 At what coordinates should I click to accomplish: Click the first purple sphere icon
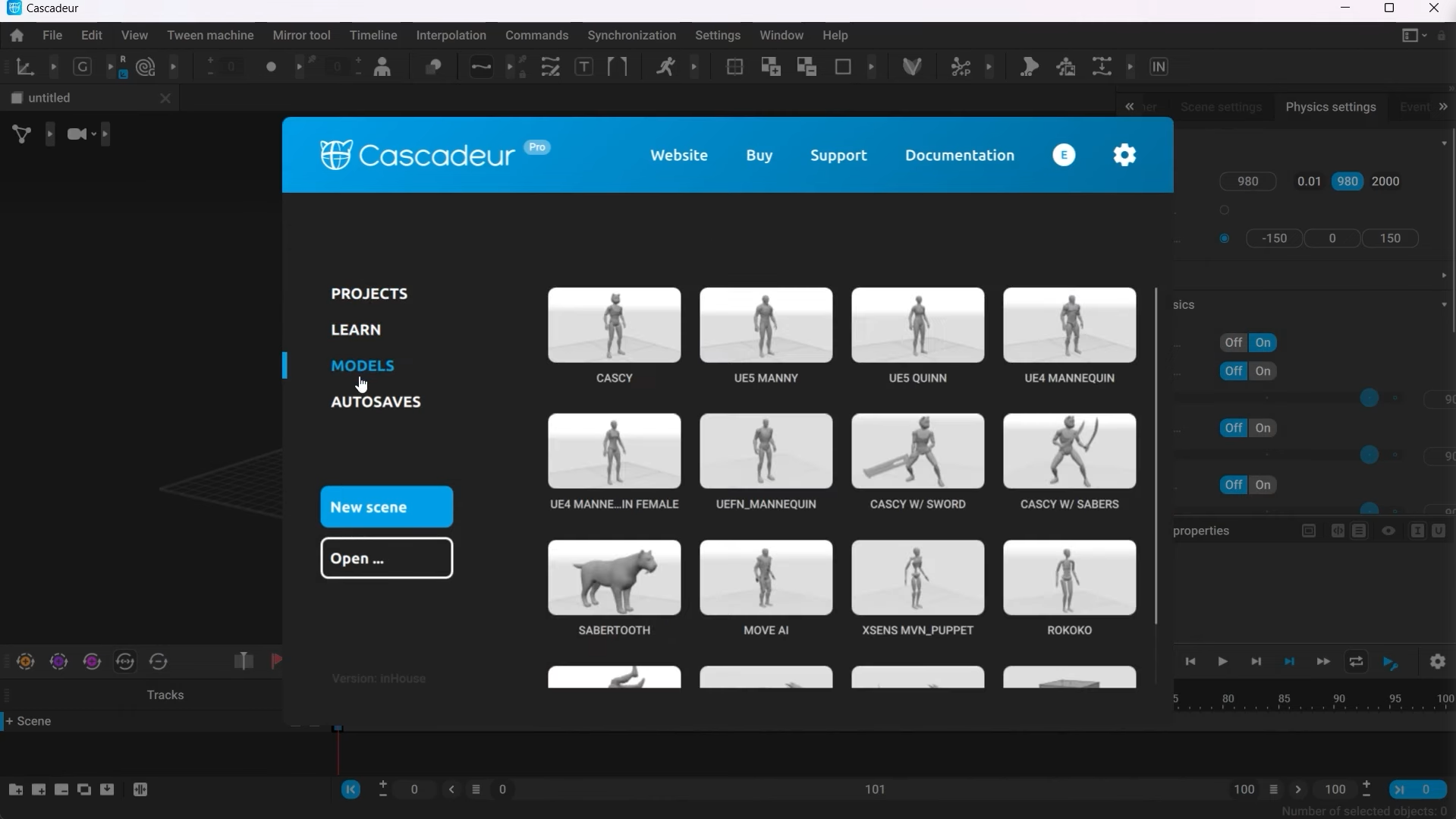58,662
